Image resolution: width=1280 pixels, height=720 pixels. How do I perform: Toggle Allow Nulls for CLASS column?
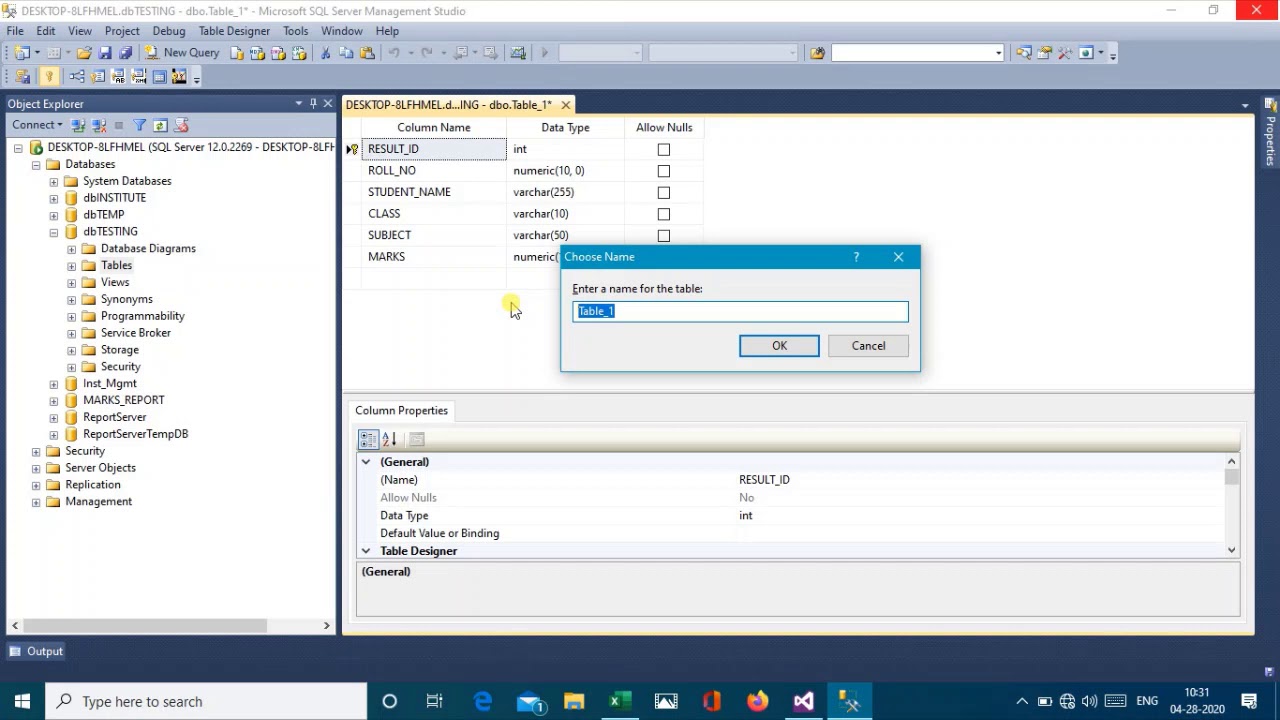pyautogui.click(x=664, y=214)
